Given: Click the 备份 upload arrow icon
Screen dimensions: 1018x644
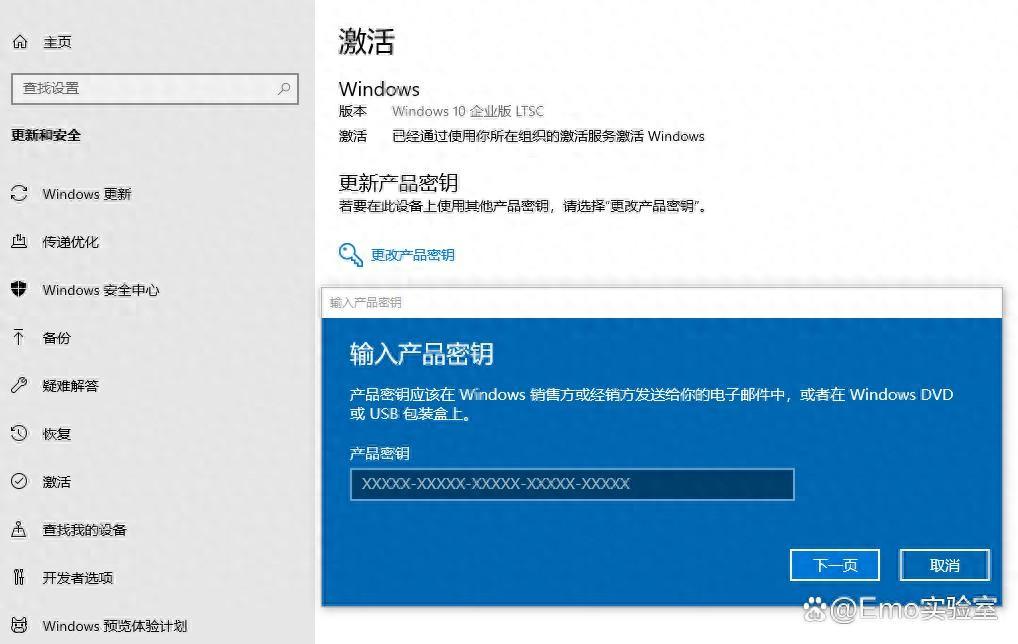Looking at the screenshot, I should 19,338.
